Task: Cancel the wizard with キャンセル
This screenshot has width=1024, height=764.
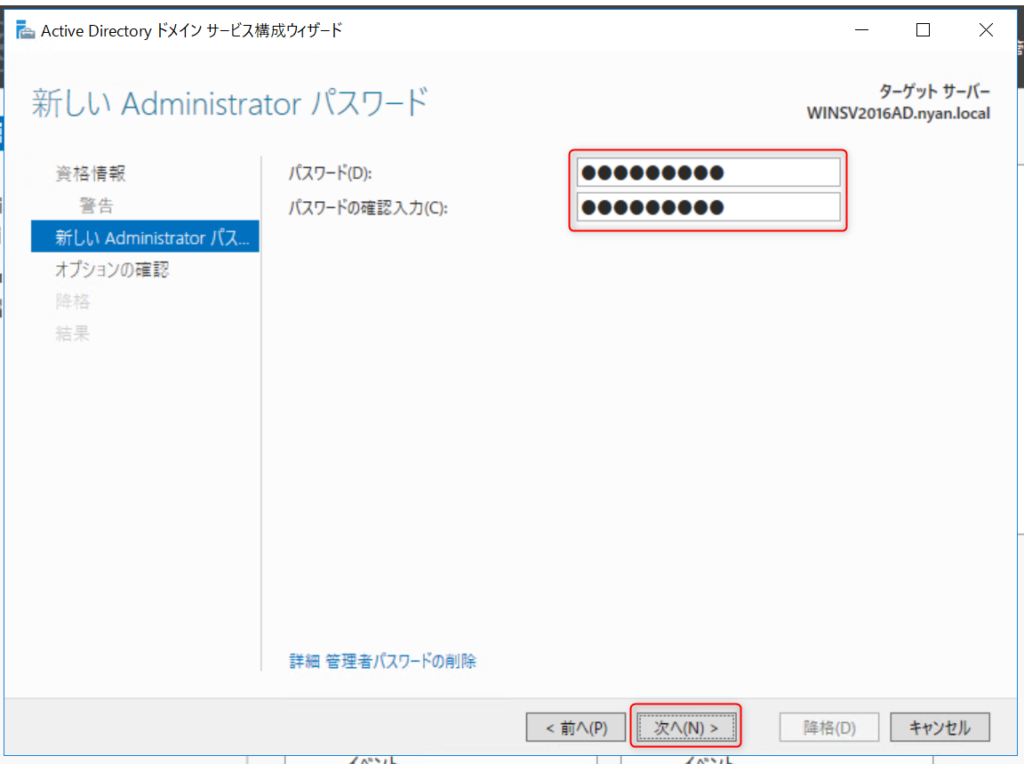Action: (x=939, y=727)
